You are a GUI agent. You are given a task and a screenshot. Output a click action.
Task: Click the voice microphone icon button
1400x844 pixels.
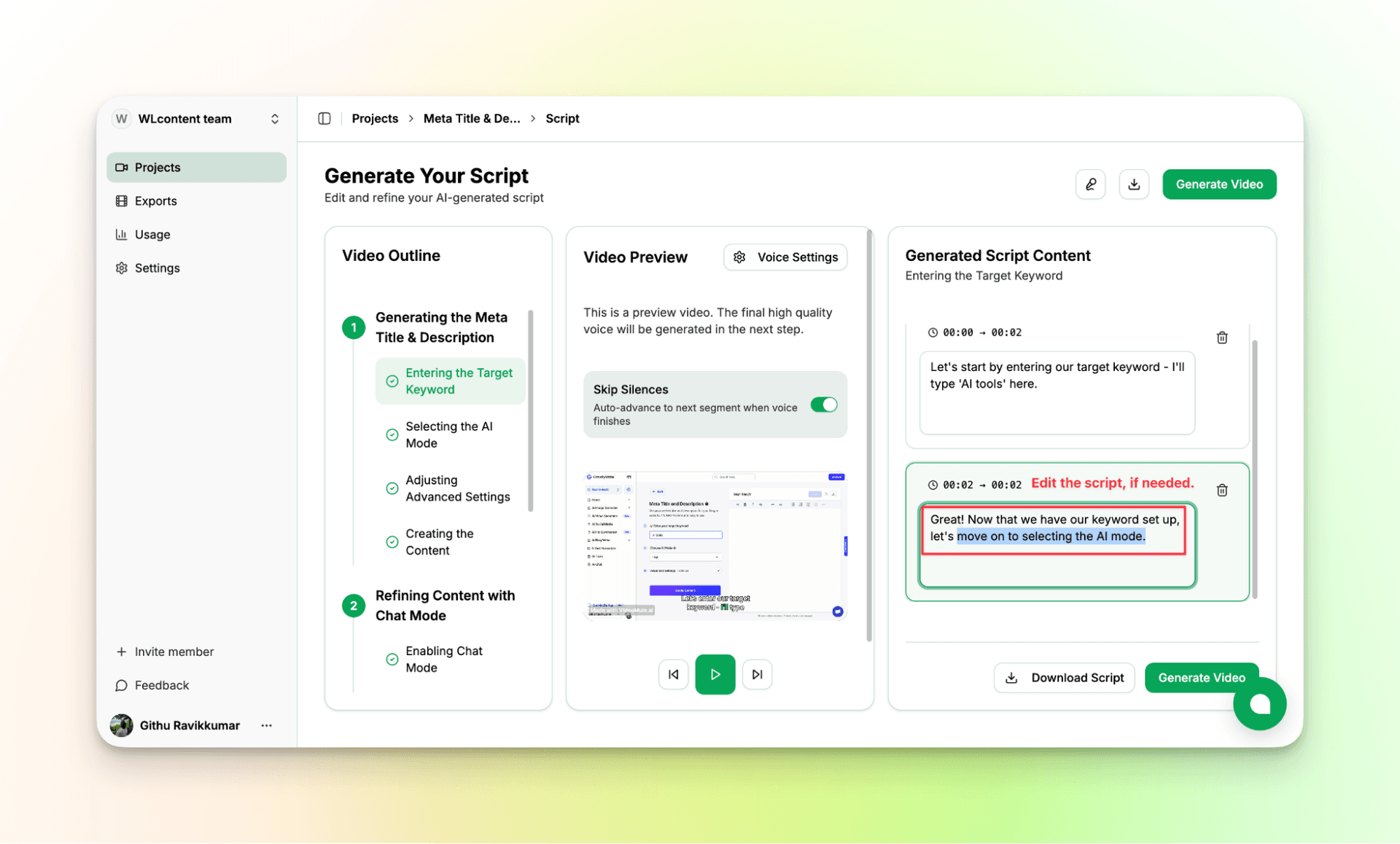click(x=1090, y=184)
